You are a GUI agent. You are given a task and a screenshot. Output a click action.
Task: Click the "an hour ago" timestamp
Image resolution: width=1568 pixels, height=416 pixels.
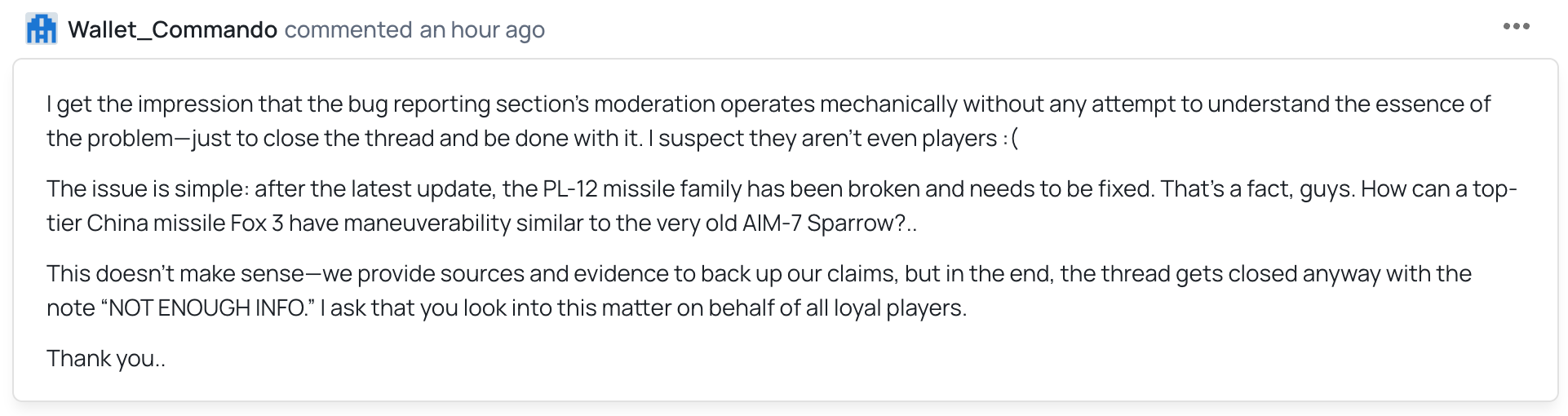tap(481, 29)
